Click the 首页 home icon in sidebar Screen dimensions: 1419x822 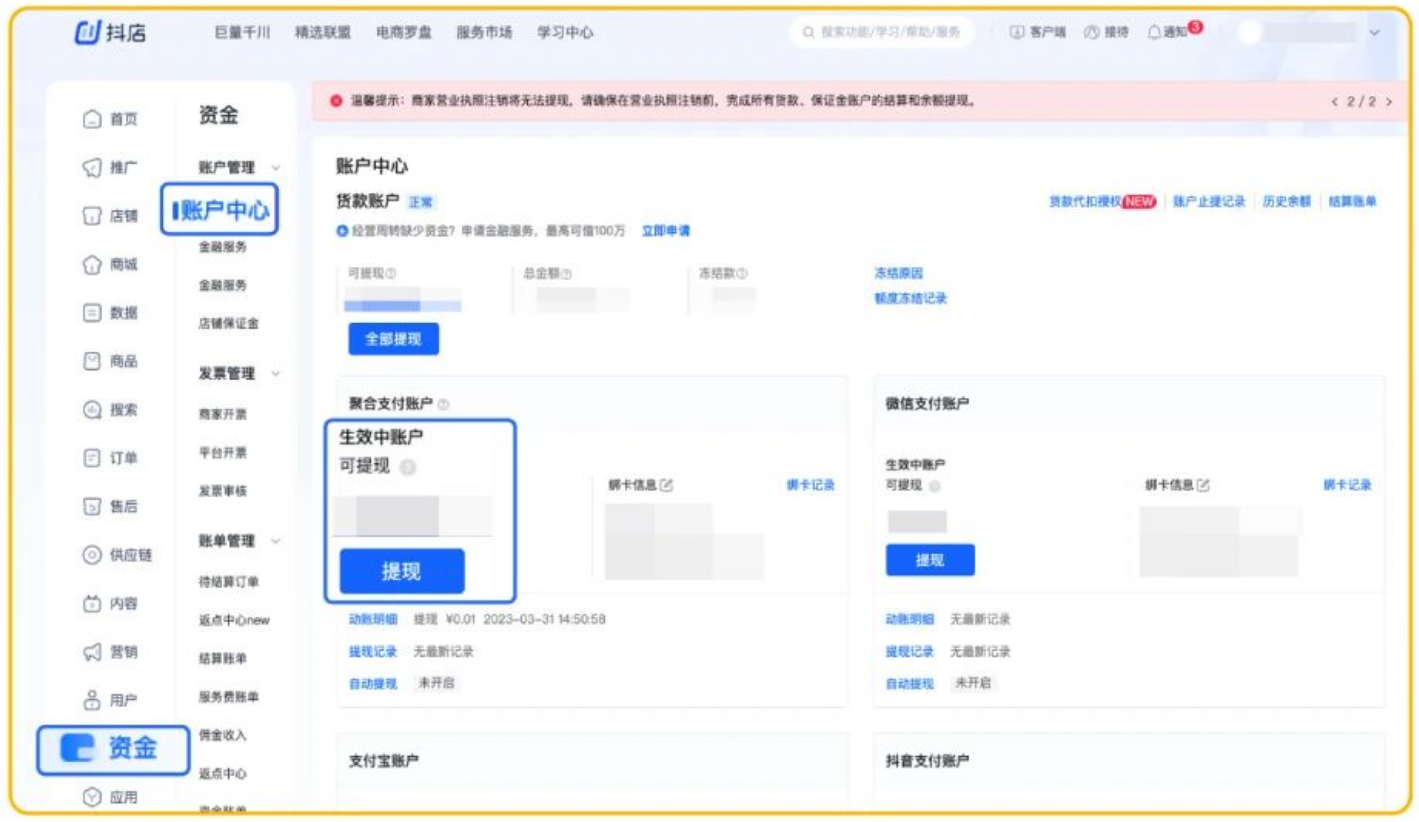click(92, 119)
